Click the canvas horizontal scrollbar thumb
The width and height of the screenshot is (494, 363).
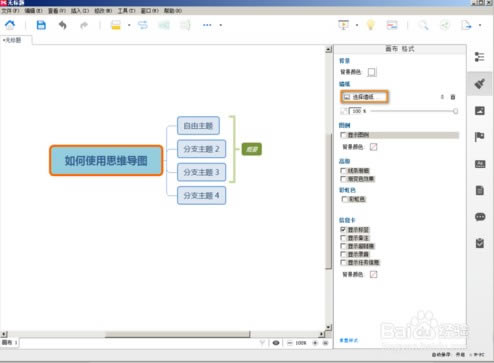(178, 334)
